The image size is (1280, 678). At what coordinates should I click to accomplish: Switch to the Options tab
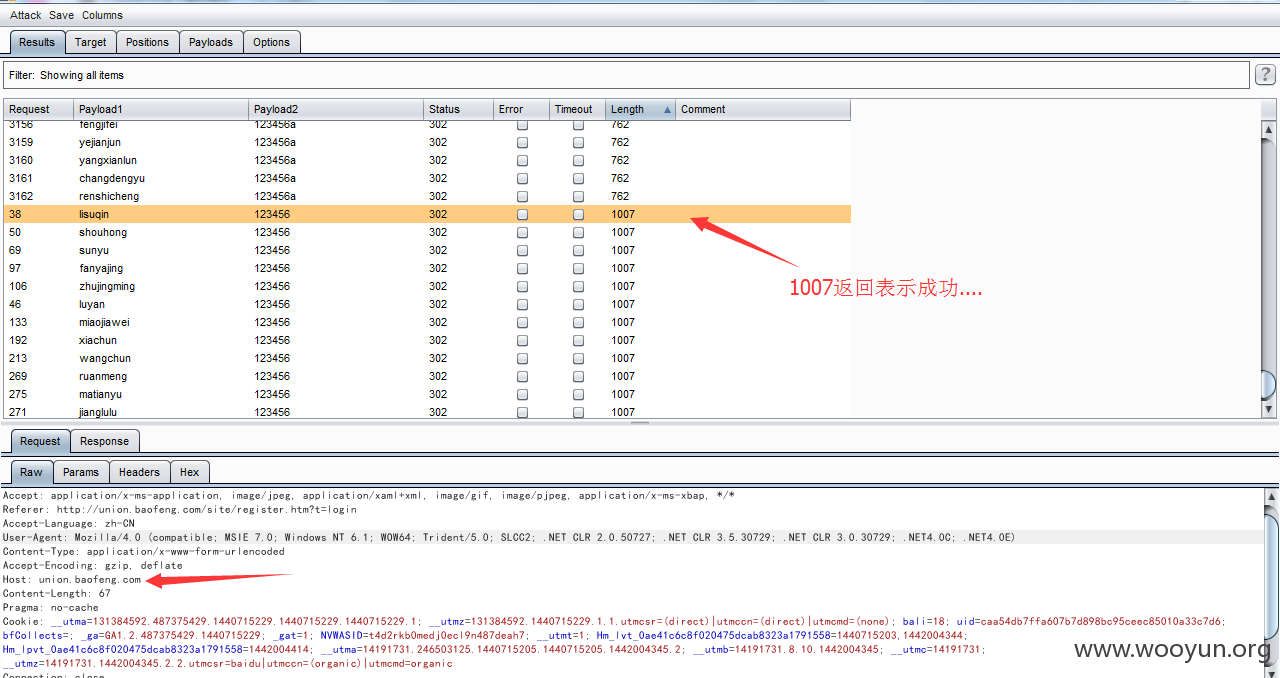[x=271, y=42]
